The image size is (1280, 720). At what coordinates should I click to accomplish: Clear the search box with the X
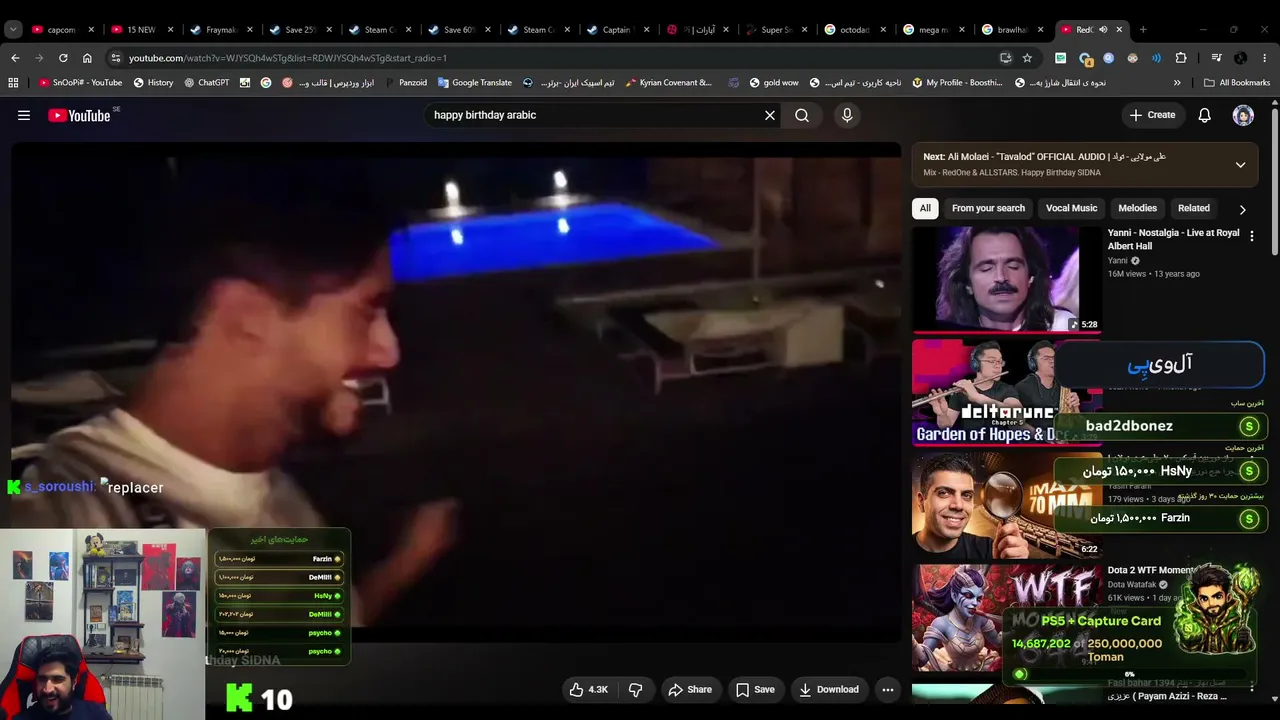(770, 115)
